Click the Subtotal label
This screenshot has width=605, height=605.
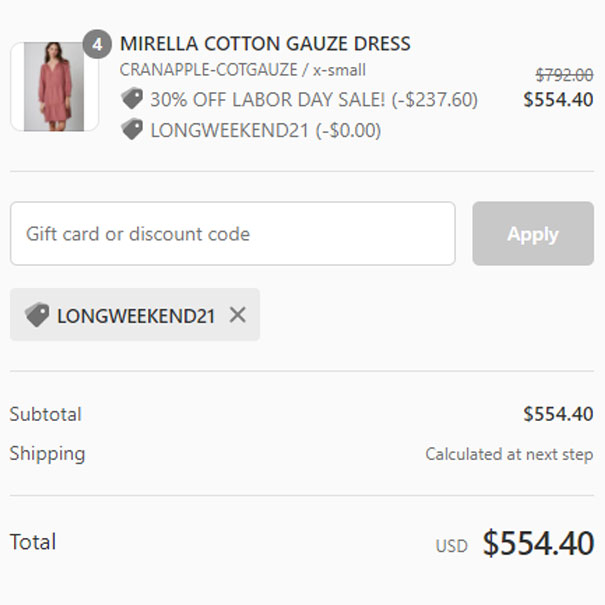click(x=46, y=414)
